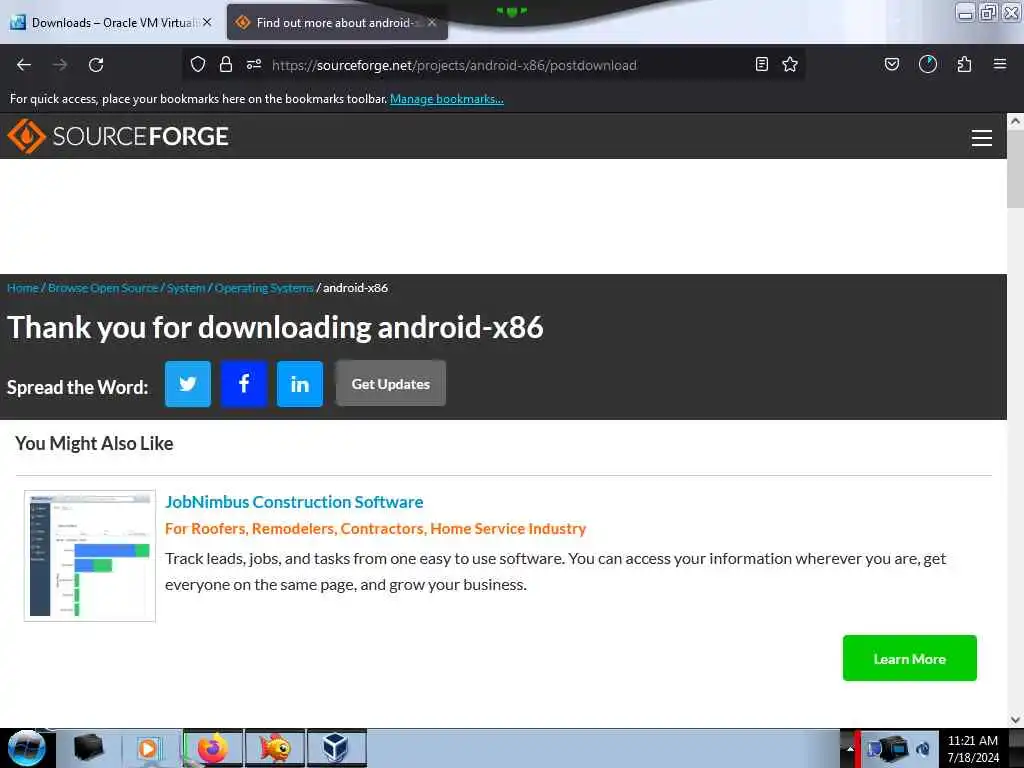This screenshot has height=768, width=1024.
Task: Go to Home breadcrumb link
Action: coord(23,288)
